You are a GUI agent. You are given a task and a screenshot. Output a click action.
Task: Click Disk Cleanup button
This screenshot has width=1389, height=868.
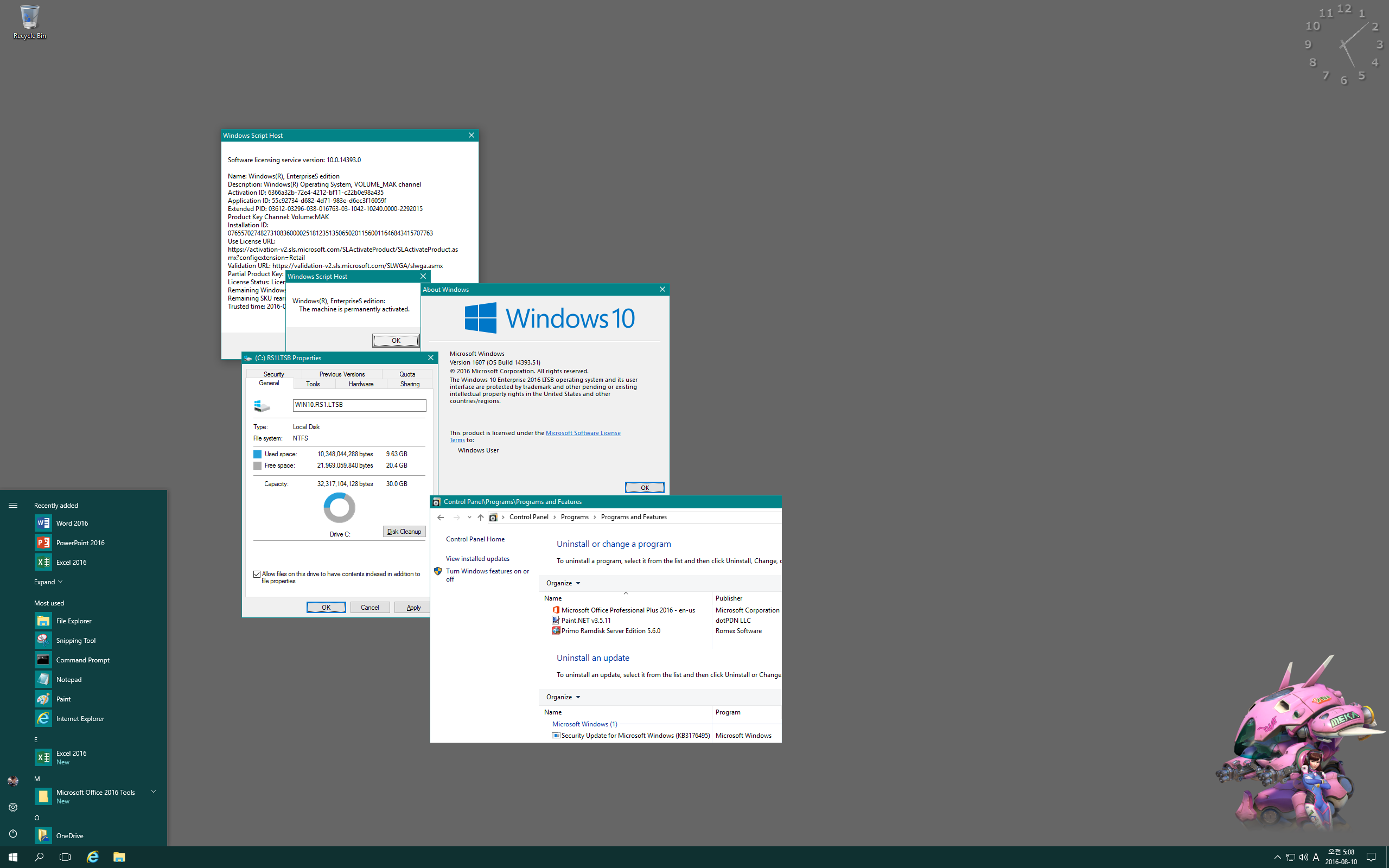(404, 532)
